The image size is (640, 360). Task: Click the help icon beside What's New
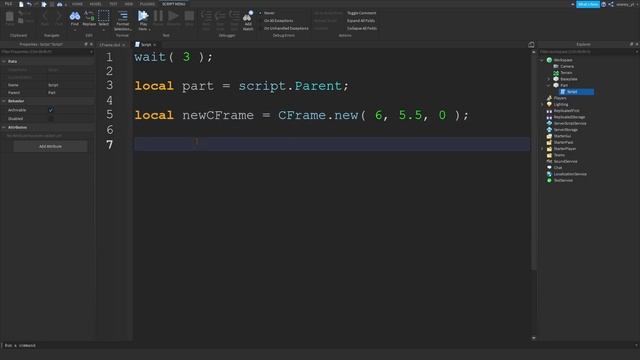(x=604, y=4)
